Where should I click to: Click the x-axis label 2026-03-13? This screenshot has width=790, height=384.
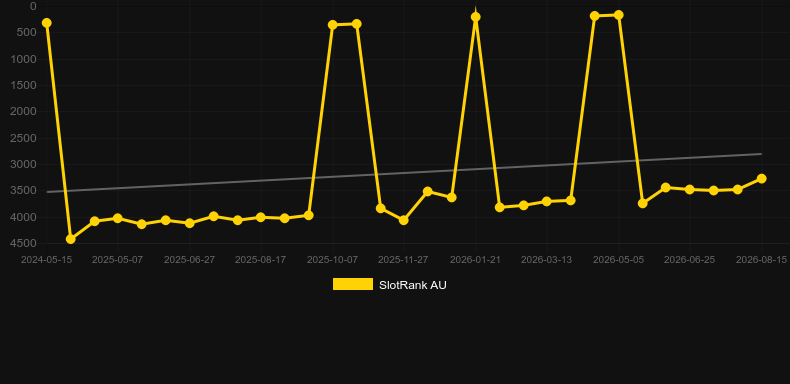[x=546, y=260]
